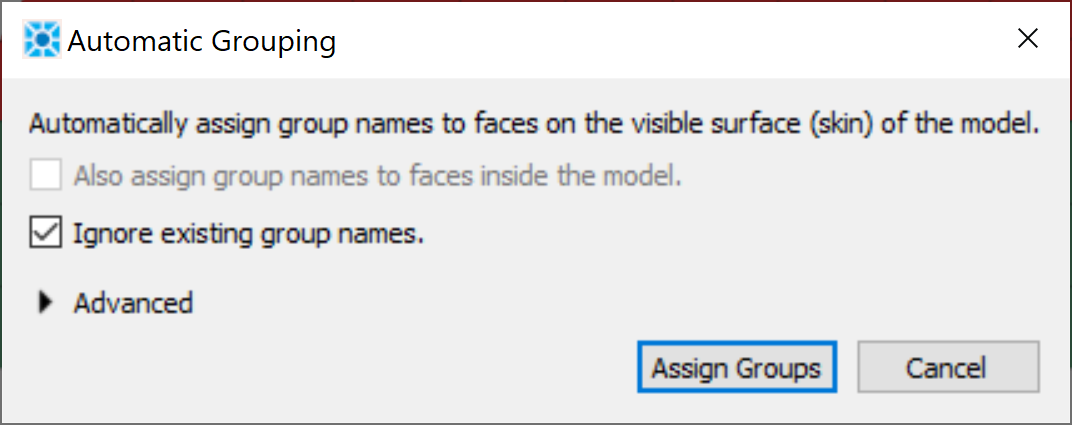Toggle the Ignore existing group names checkbox
The height and width of the screenshot is (425, 1072).
46,234
